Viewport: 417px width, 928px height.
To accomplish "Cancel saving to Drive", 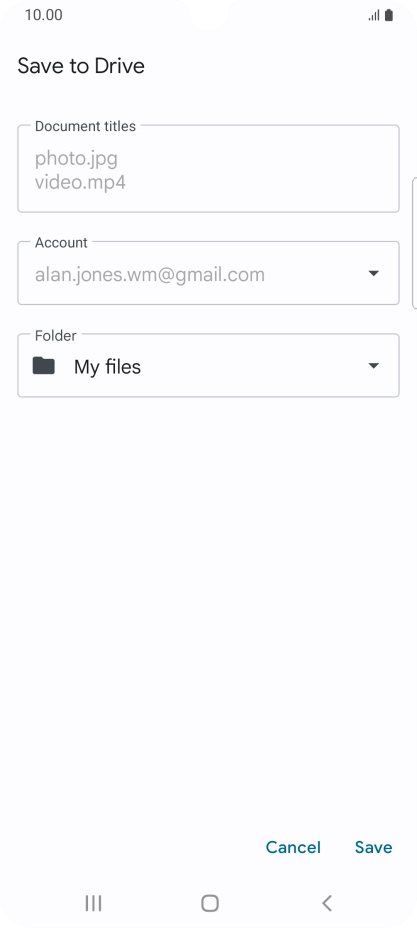I will 293,847.
